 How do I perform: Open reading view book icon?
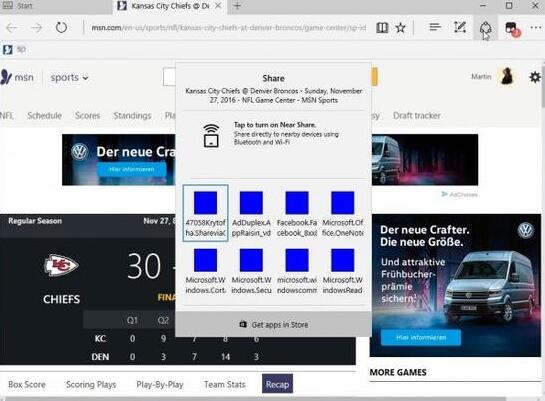pos(382,27)
